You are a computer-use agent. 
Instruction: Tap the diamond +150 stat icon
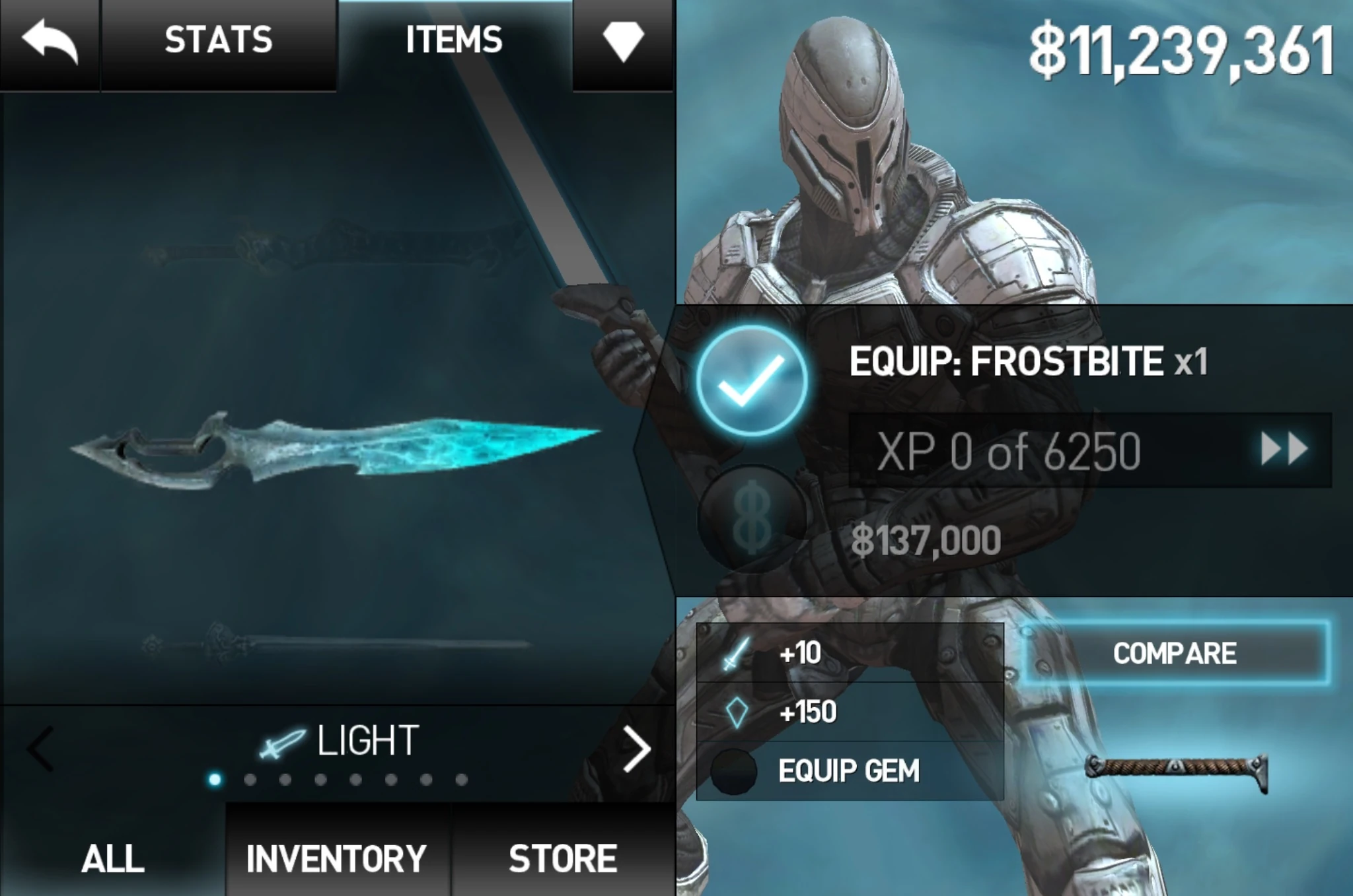[x=737, y=712]
